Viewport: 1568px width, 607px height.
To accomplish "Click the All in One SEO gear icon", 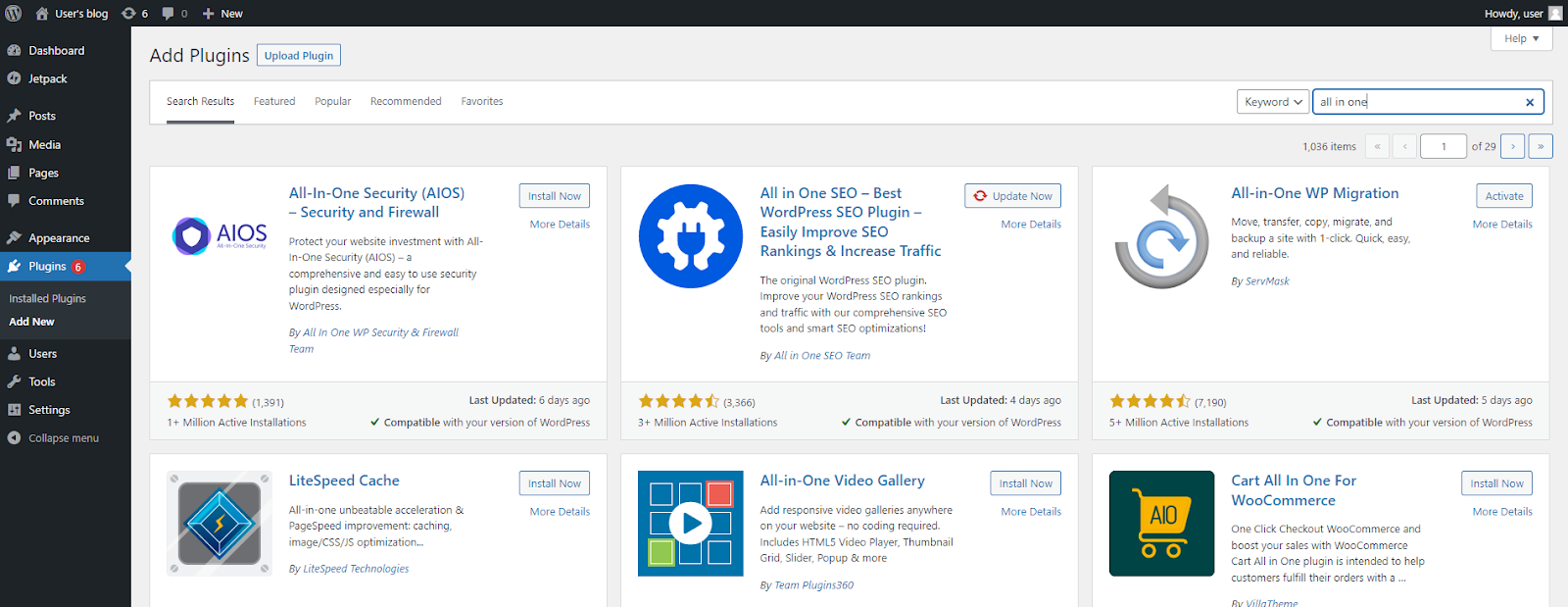I will (691, 236).
